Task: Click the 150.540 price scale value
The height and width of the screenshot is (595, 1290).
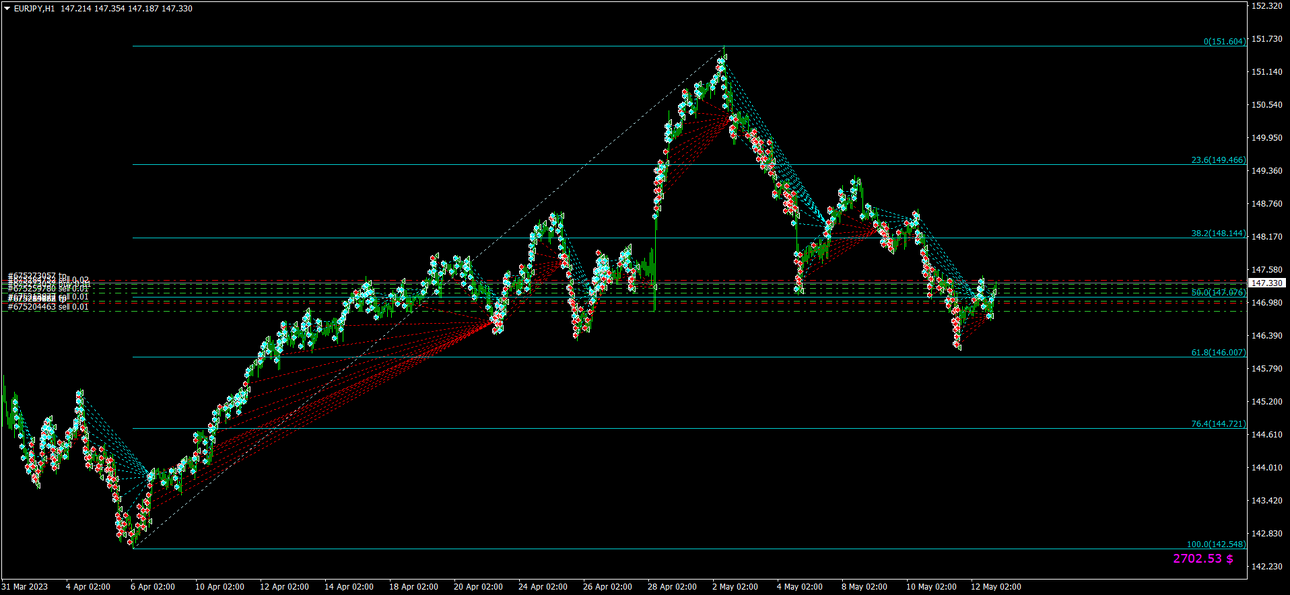Action: 1266,105
